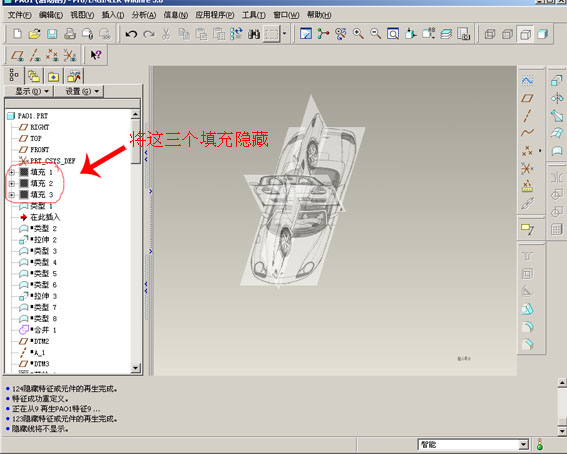Select the Revolve tool

click(x=557, y=98)
